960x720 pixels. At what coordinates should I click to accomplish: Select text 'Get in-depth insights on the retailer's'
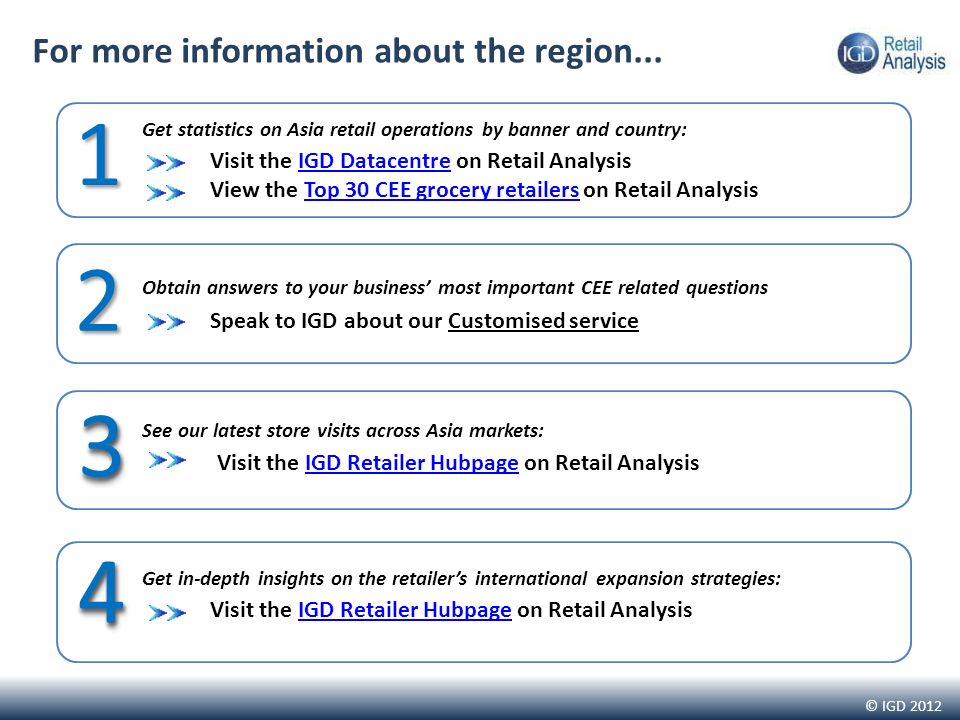click(x=305, y=579)
